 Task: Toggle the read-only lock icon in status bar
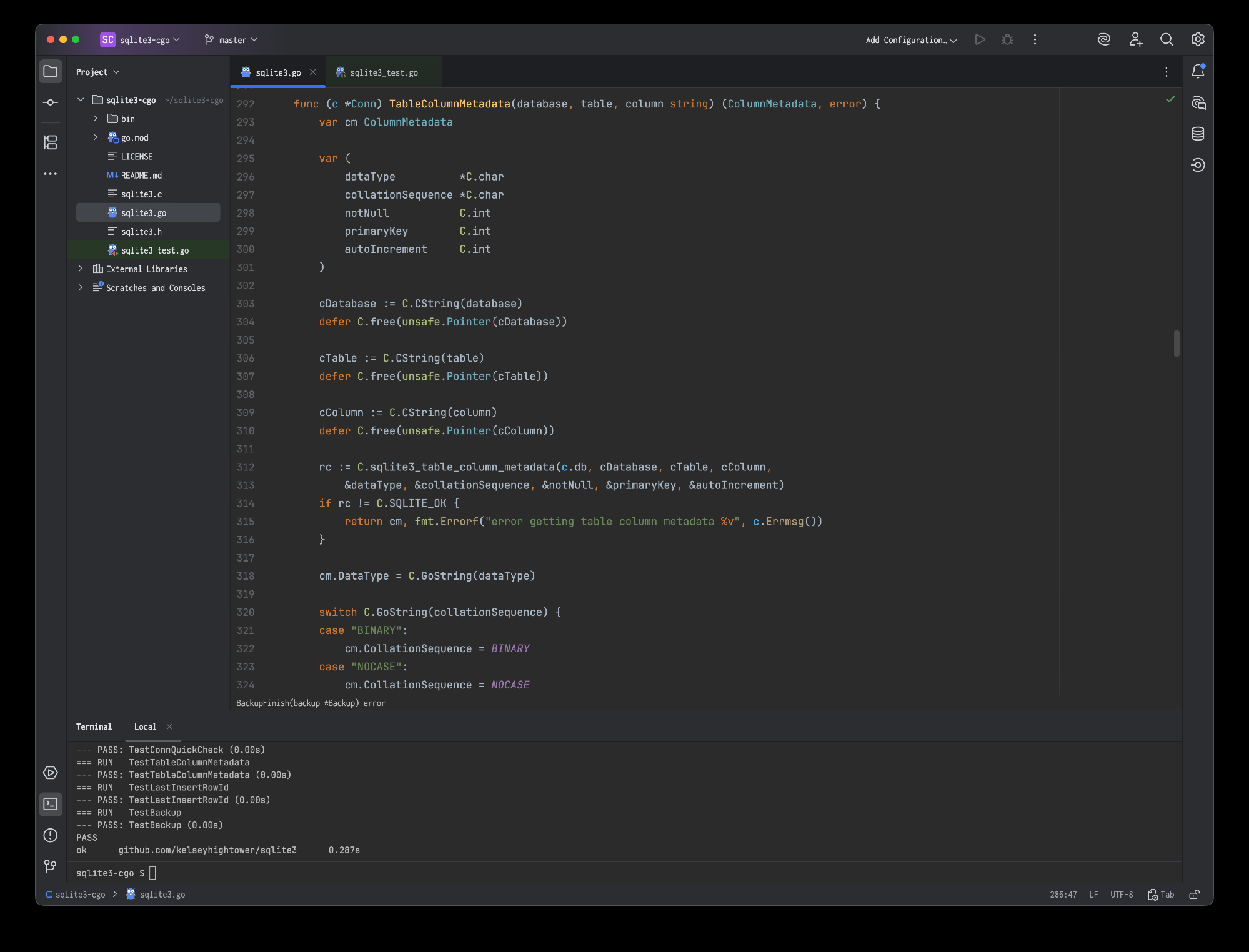(x=1194, y=895)
